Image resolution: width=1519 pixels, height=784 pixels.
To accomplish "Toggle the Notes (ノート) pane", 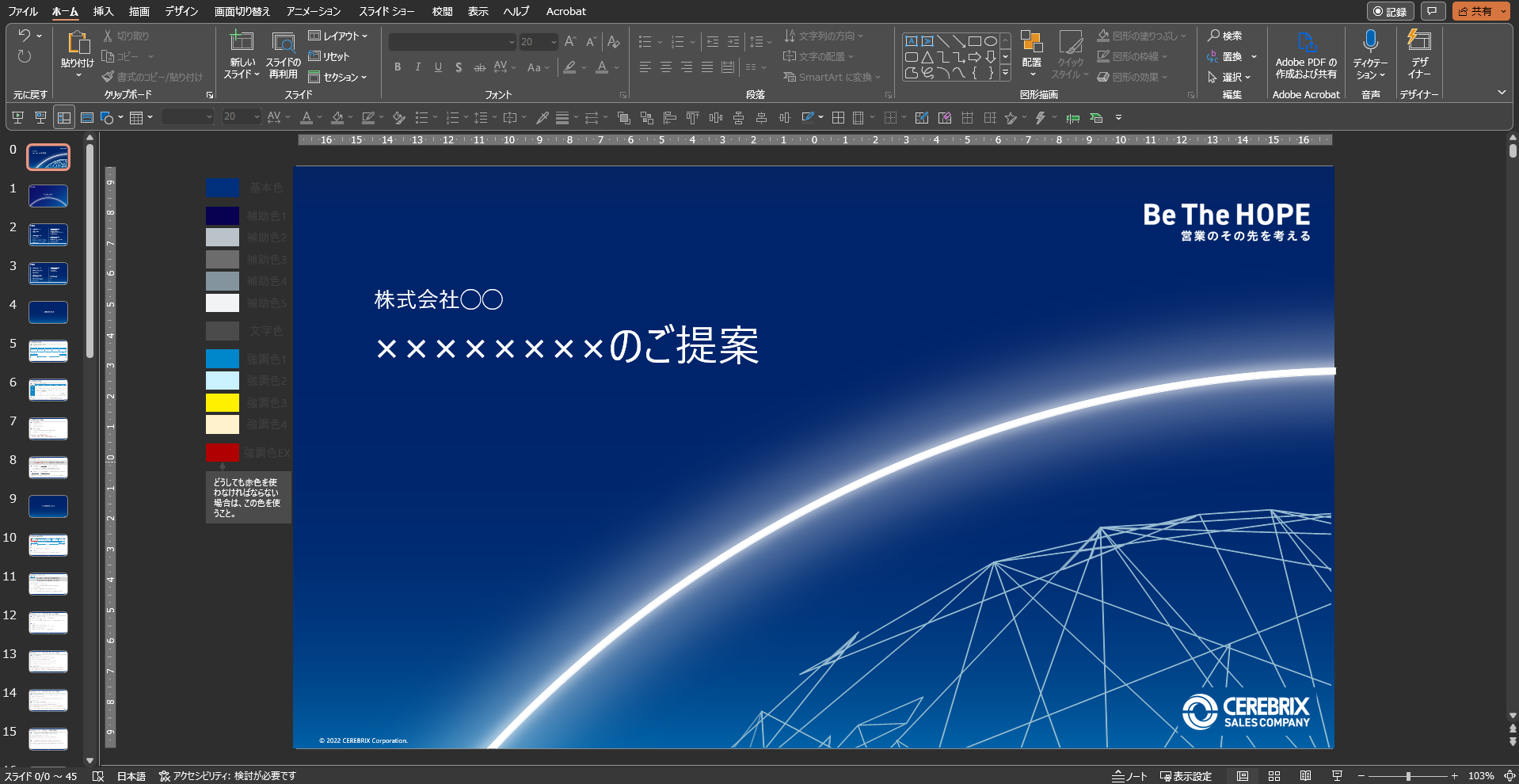I will coord(1129,776).
